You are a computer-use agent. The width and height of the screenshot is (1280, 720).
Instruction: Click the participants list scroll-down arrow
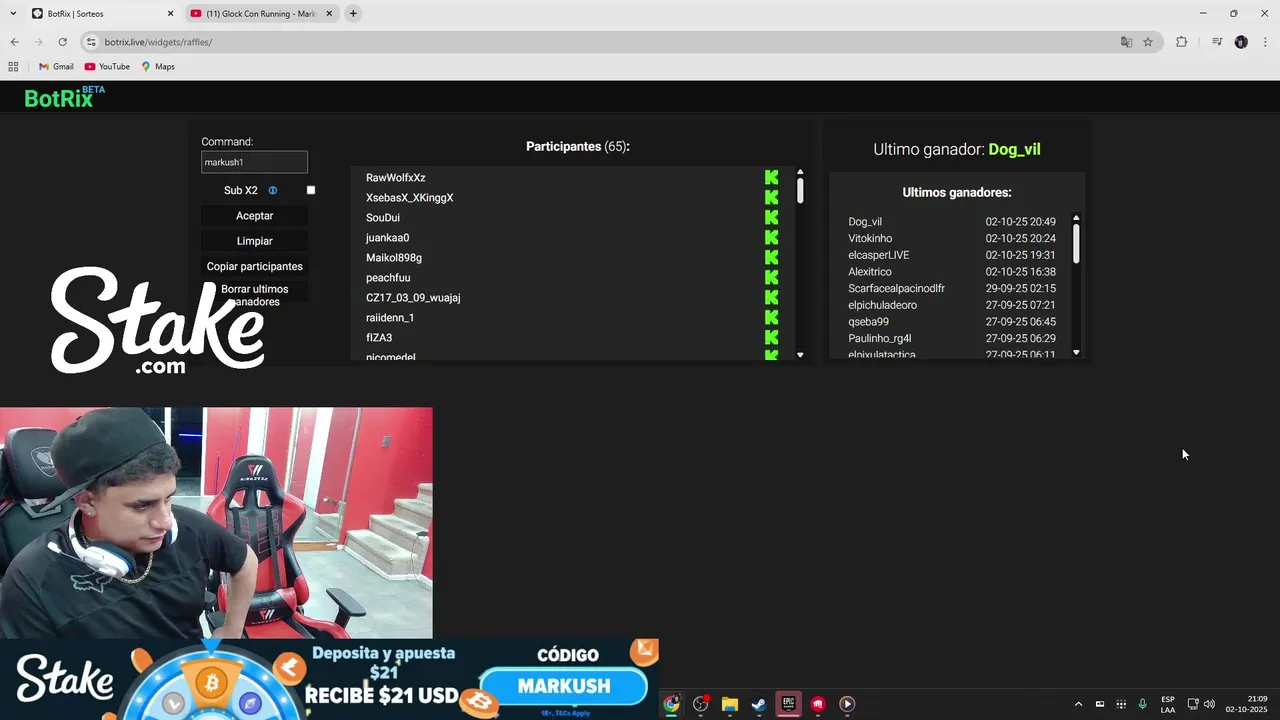(x=800, y=355)
